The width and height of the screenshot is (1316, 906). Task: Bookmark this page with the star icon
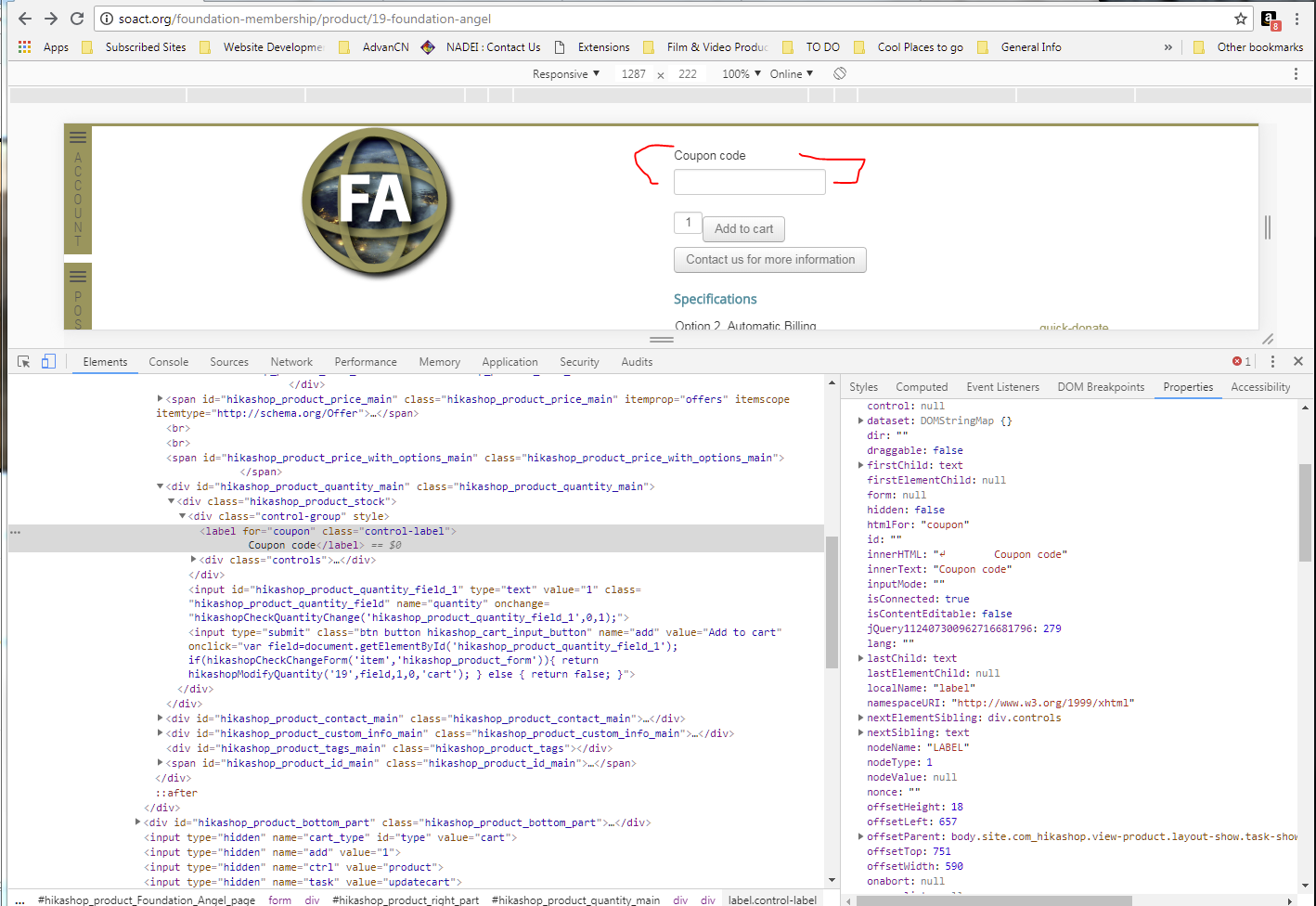[x=1241, y=19]
